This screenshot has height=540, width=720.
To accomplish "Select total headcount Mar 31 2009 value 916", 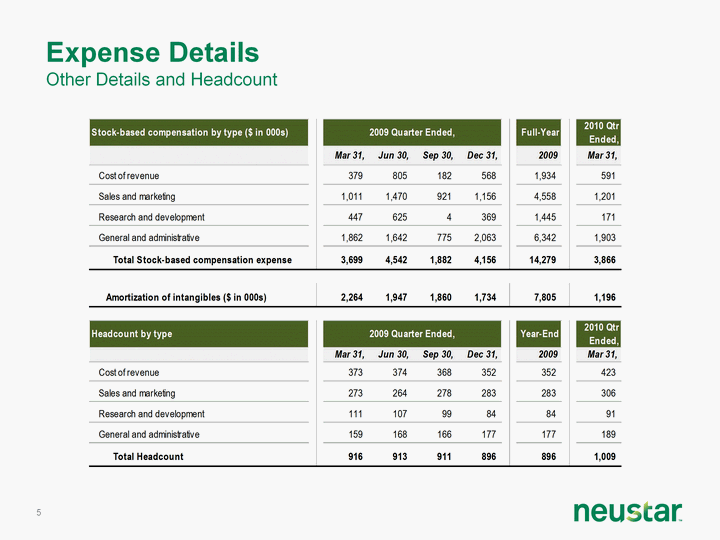I will point(355,456).
